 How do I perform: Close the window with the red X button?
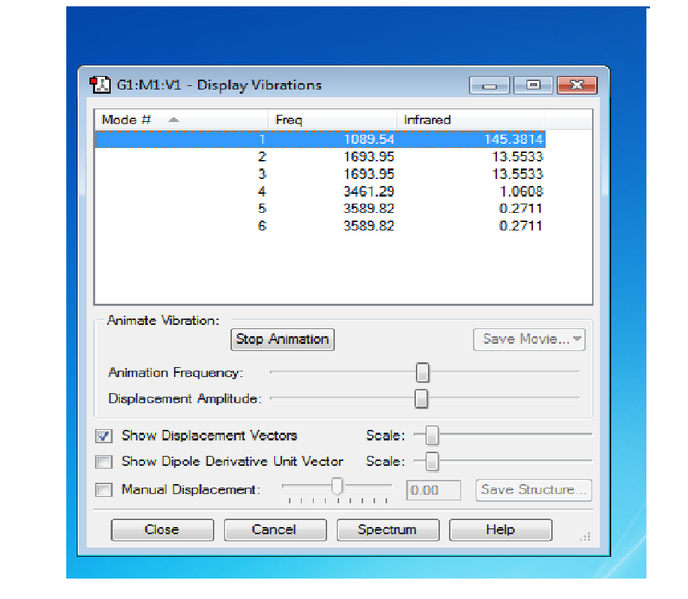[x=577, y=85]
